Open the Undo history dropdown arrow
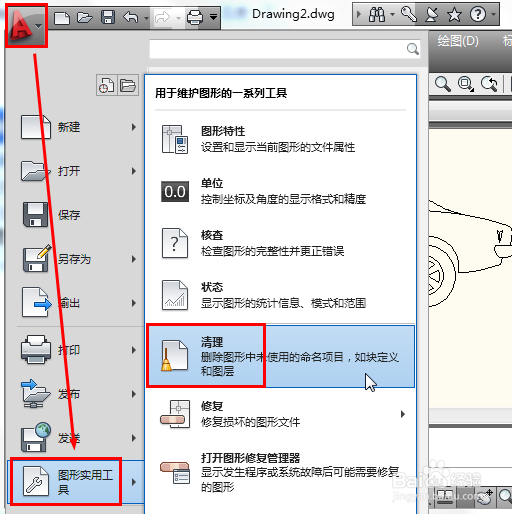The width and height of the screenshot is (512, 514). pyautogui.click(x=147, y=17)
